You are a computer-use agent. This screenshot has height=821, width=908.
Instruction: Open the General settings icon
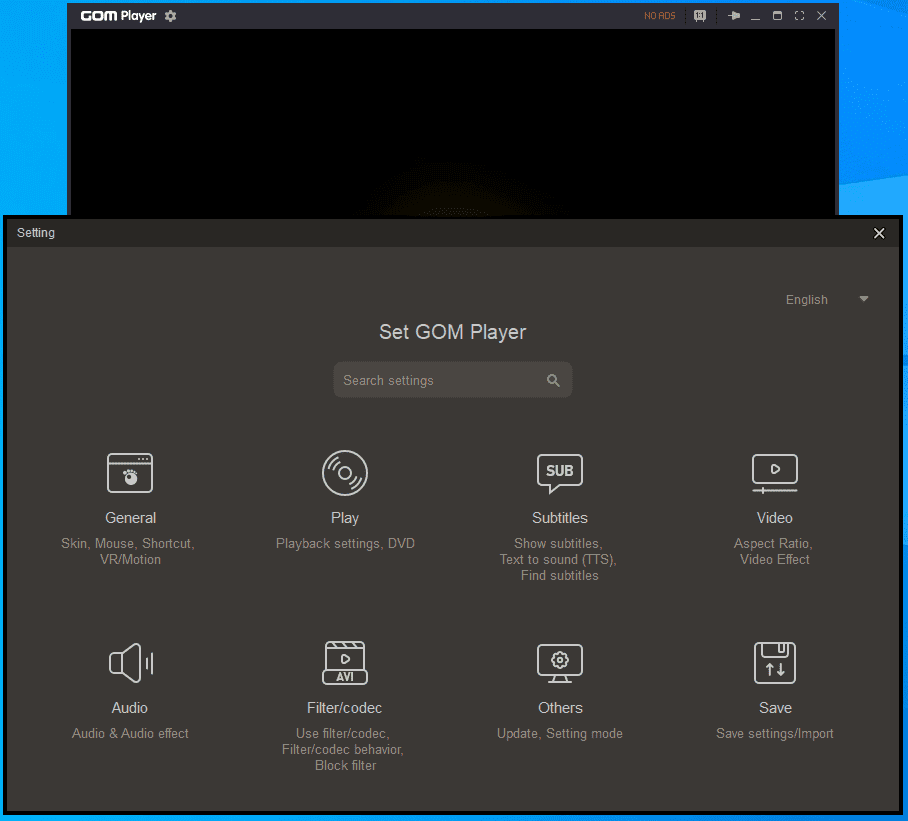(130, 473)
